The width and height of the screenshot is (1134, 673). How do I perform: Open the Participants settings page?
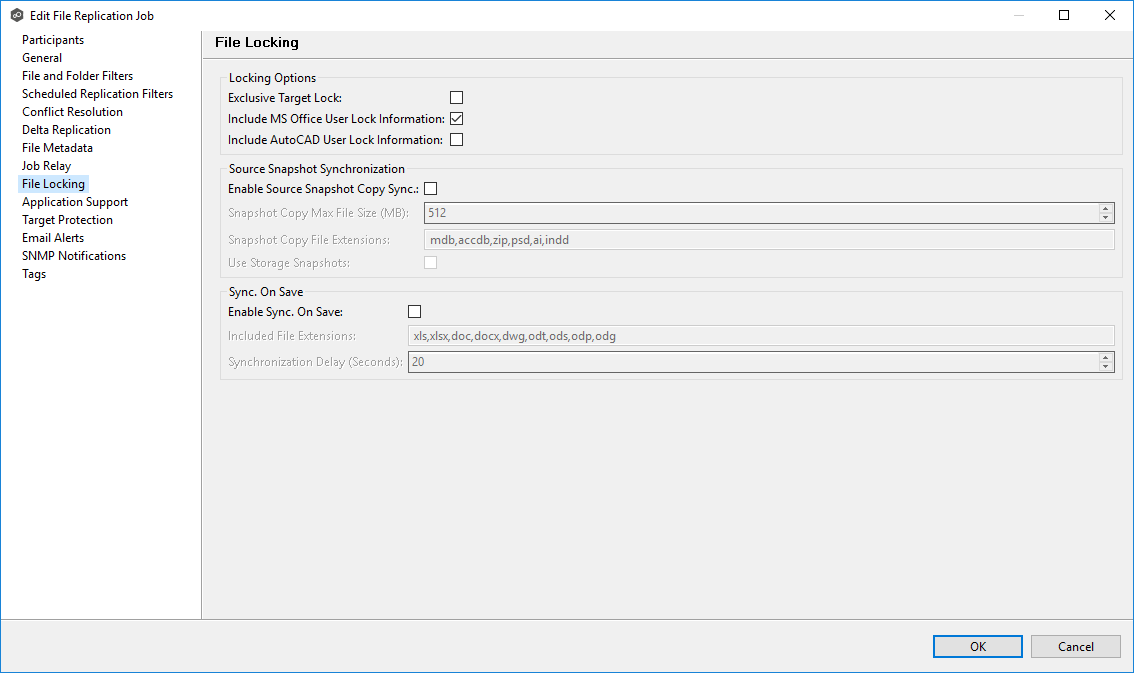(53, 40)
